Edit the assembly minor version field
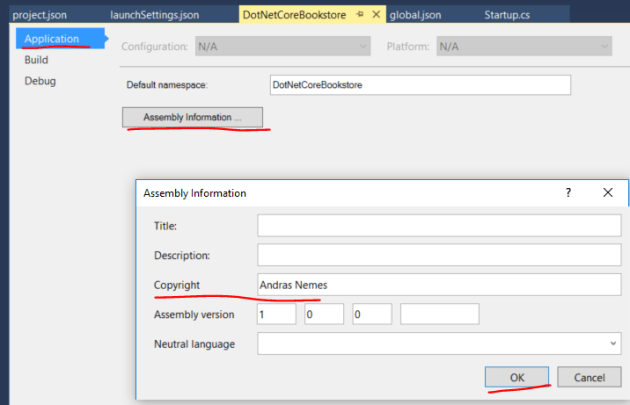 [x=324, y=314]
